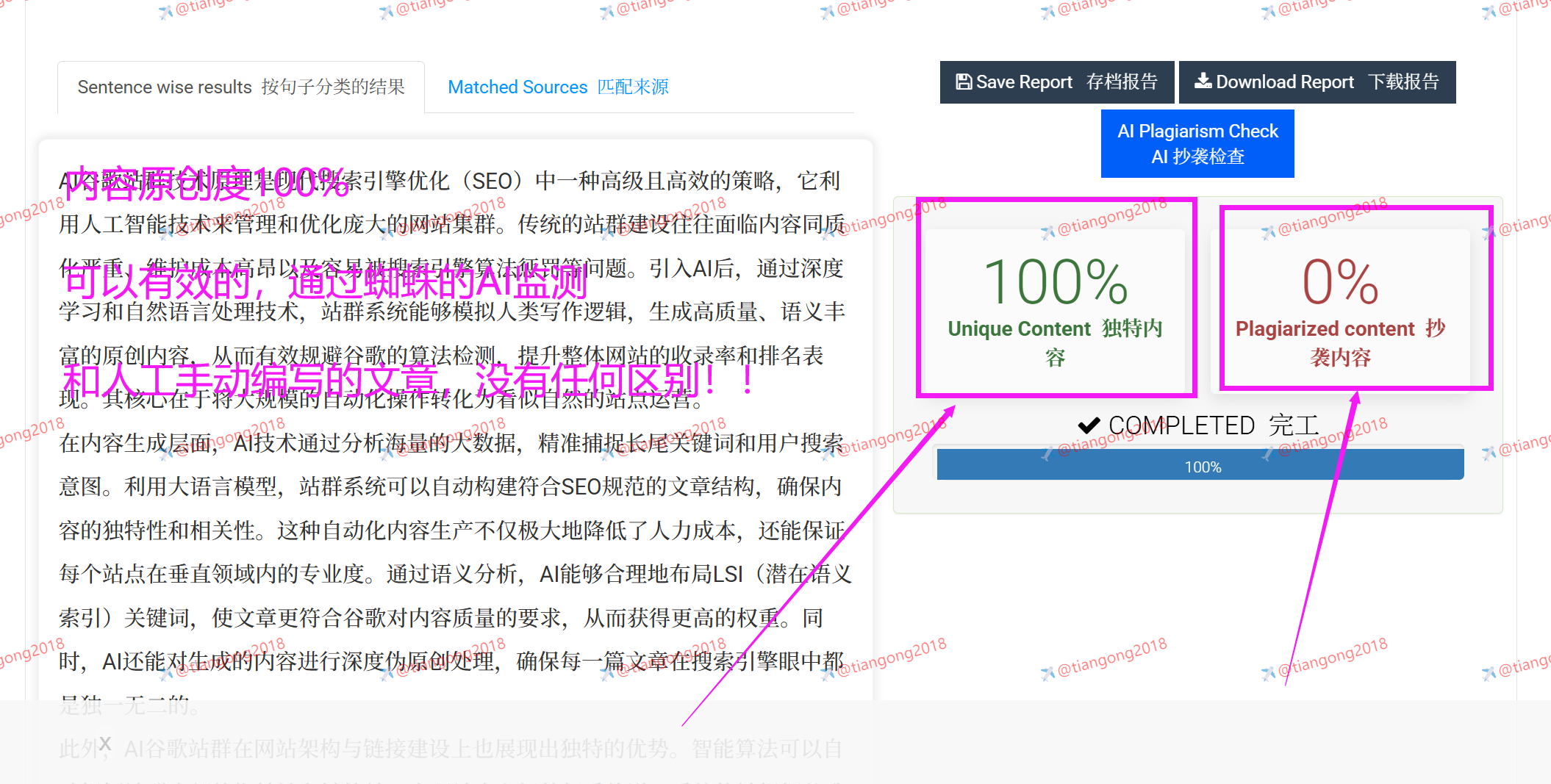
Task: Click the download arrow icon on Download Report
Action: tap(1203, 81)
